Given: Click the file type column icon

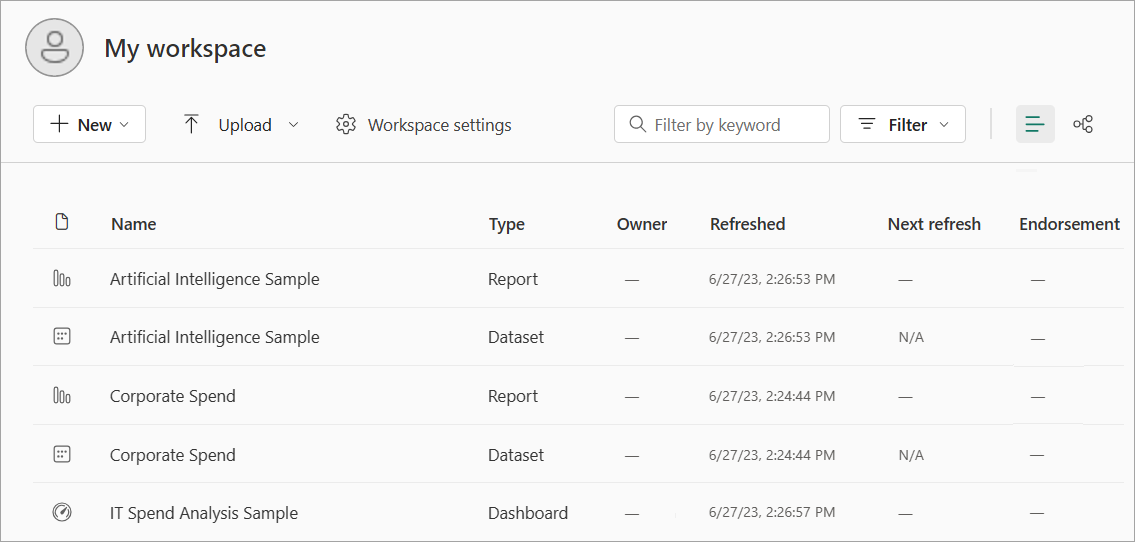Looking at the screenshot, I should 62,222.
